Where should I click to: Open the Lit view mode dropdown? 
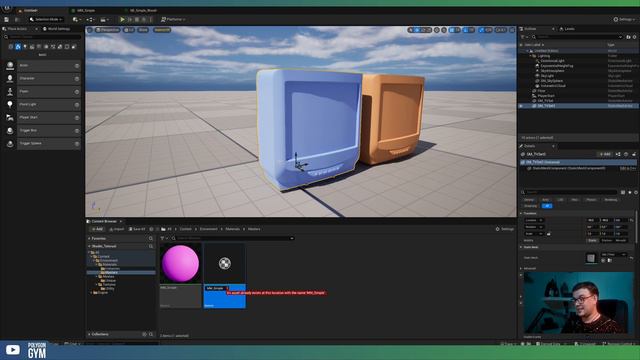129,30
